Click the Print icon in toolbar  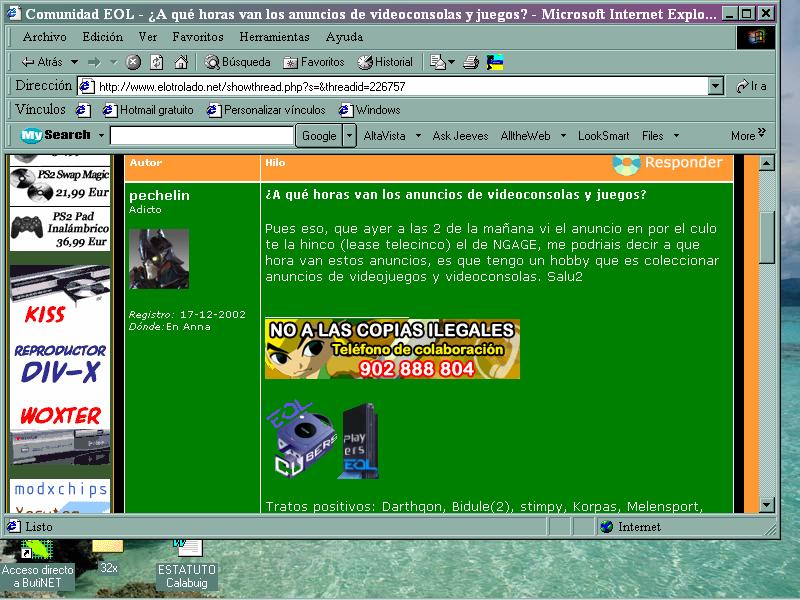[471, 62]
